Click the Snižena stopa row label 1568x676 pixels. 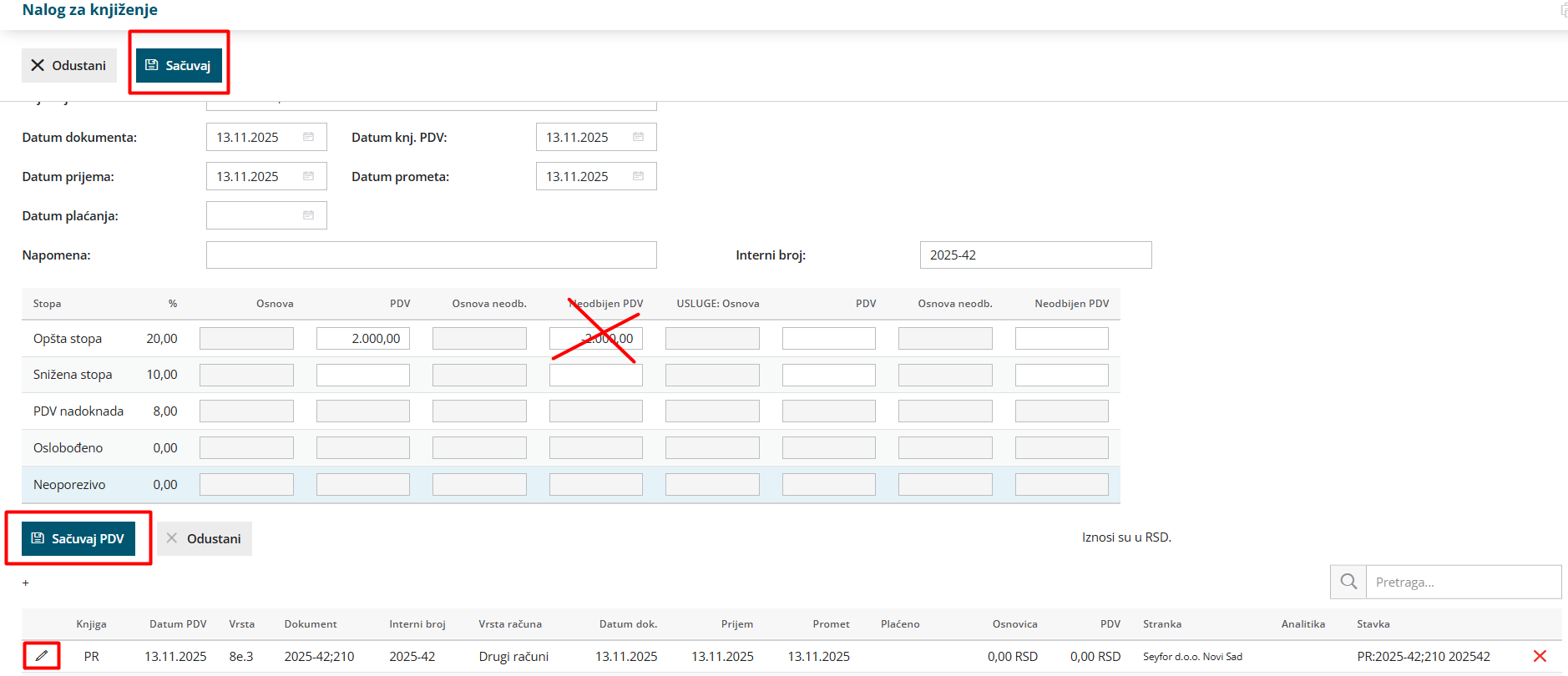(x=73, y=374)
